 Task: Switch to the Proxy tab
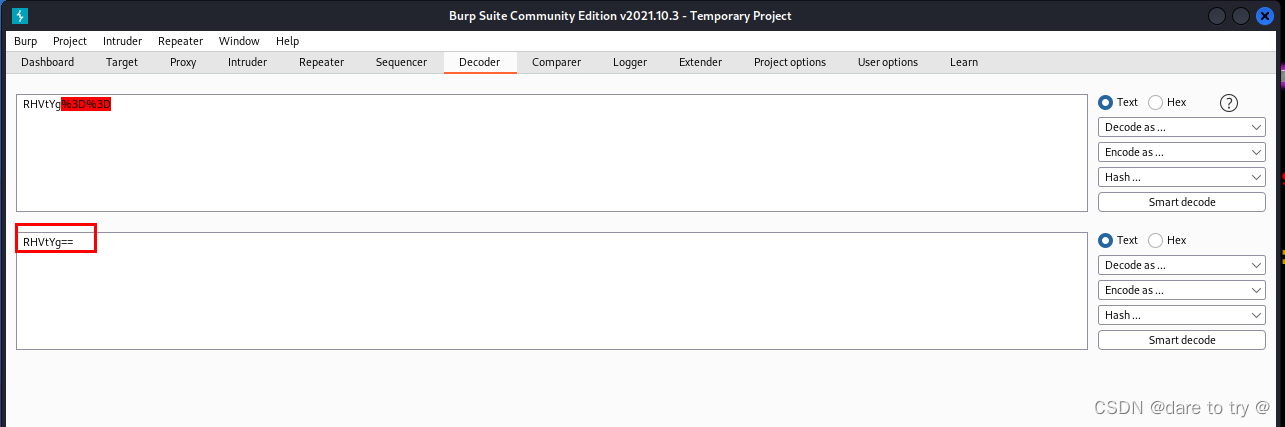(x=183, y=62)
